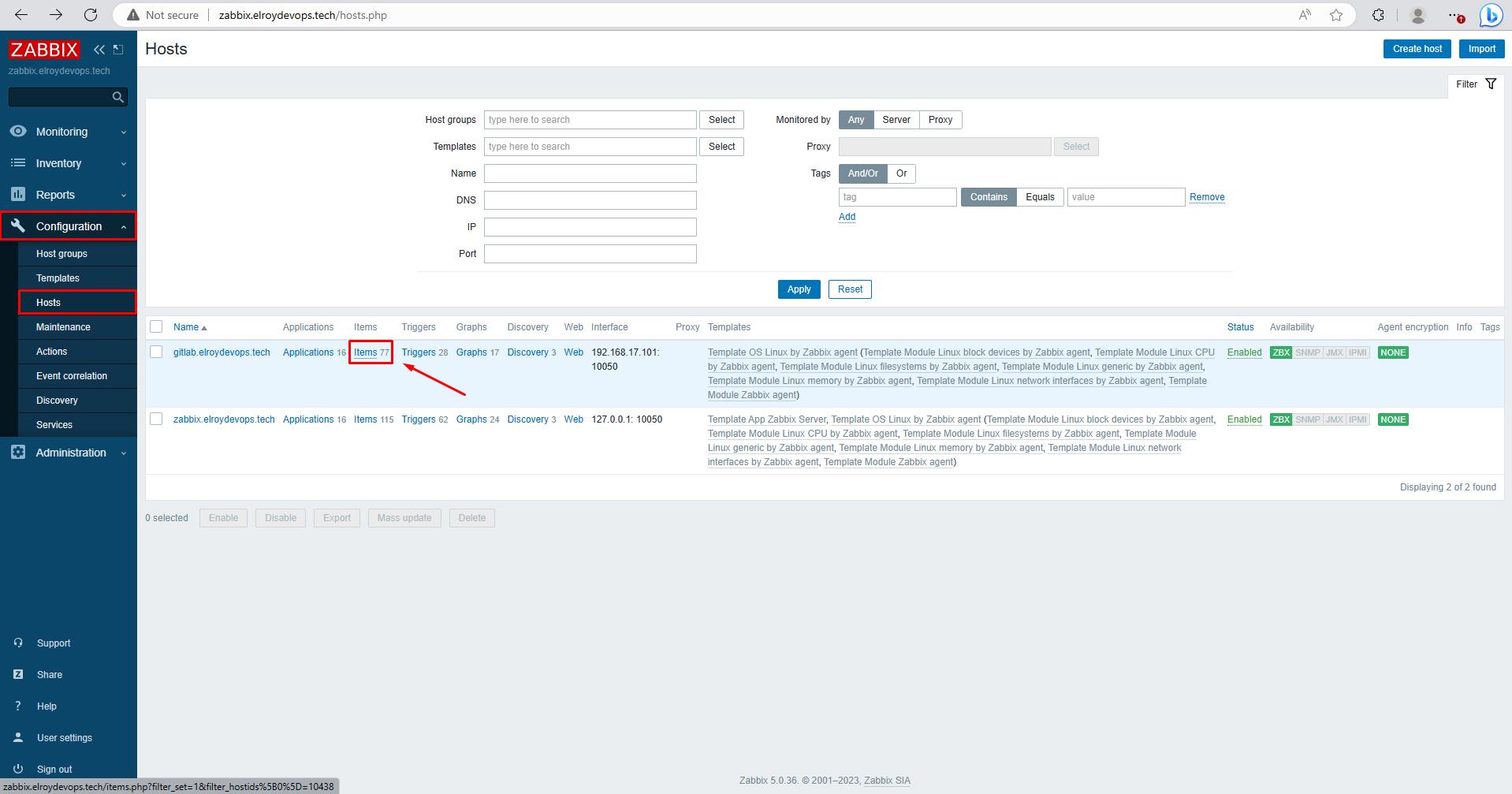Click the Import button
The height and width of the screenshot is (794, 1512).
[x=1481, y=49]
